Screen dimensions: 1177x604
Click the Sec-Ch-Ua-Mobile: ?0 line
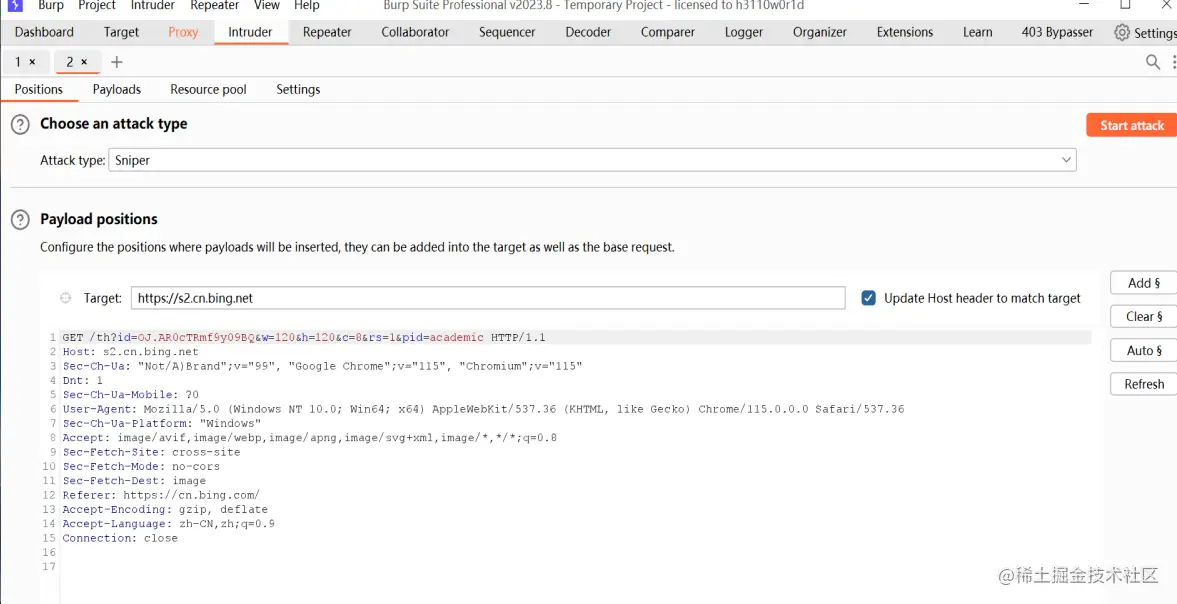(131, 395)
